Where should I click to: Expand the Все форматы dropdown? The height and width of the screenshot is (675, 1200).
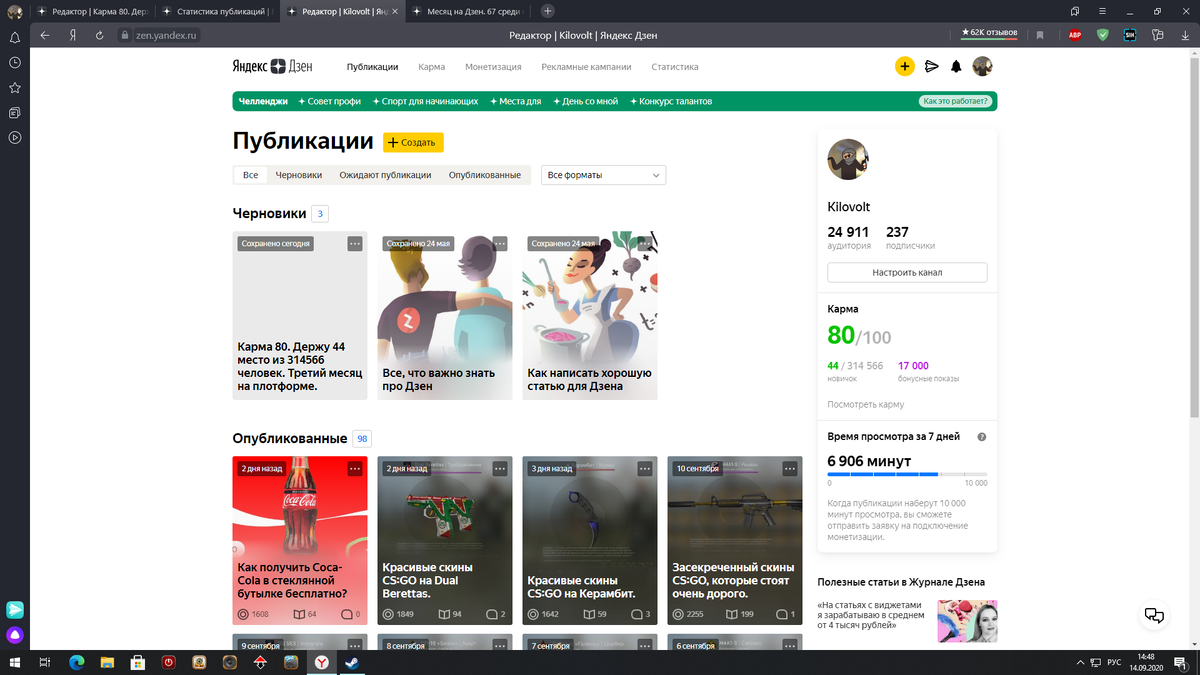(604, 175)
